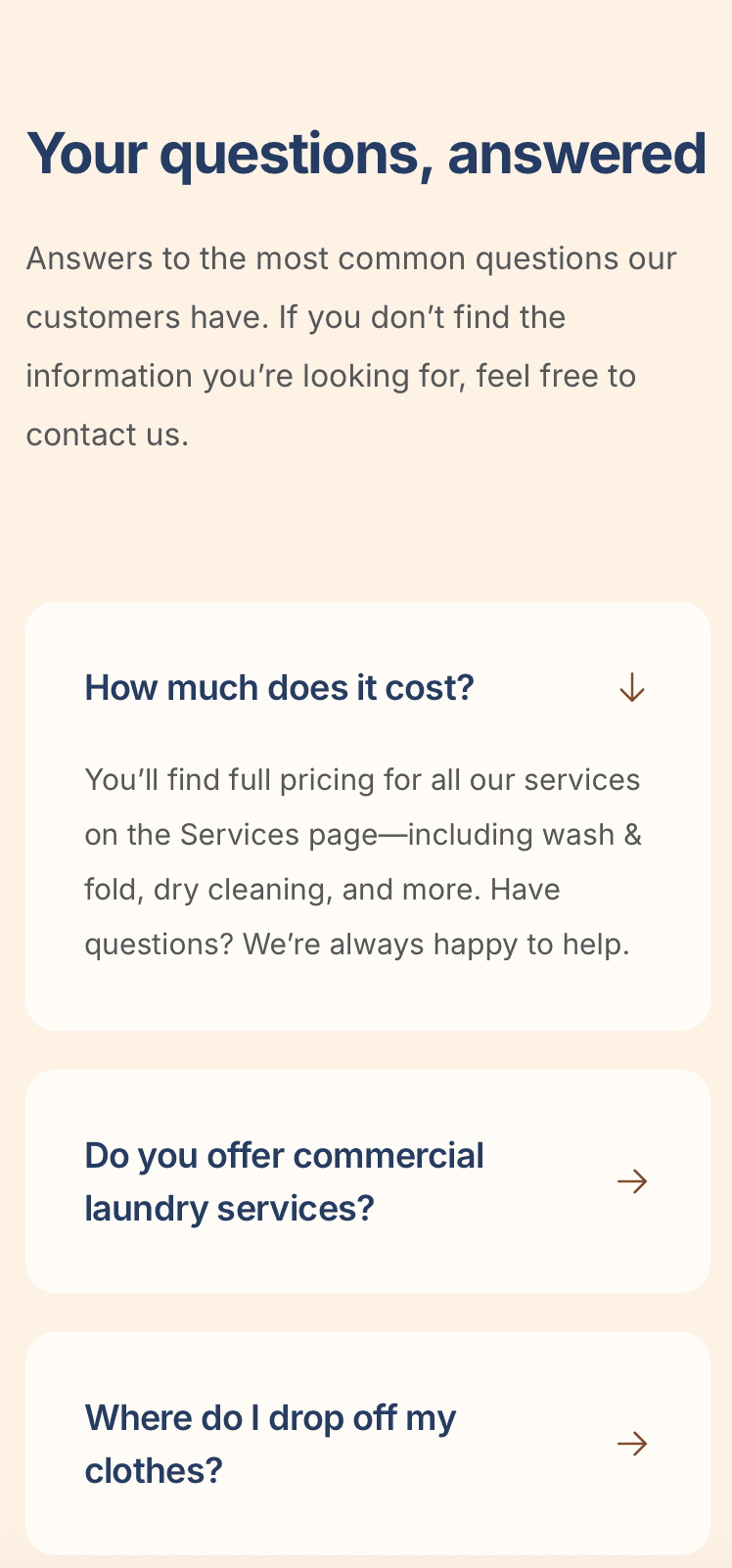Click the down arrow beside "How much does it cost?"
This screenshot has height=1568, width=732.
632,688
